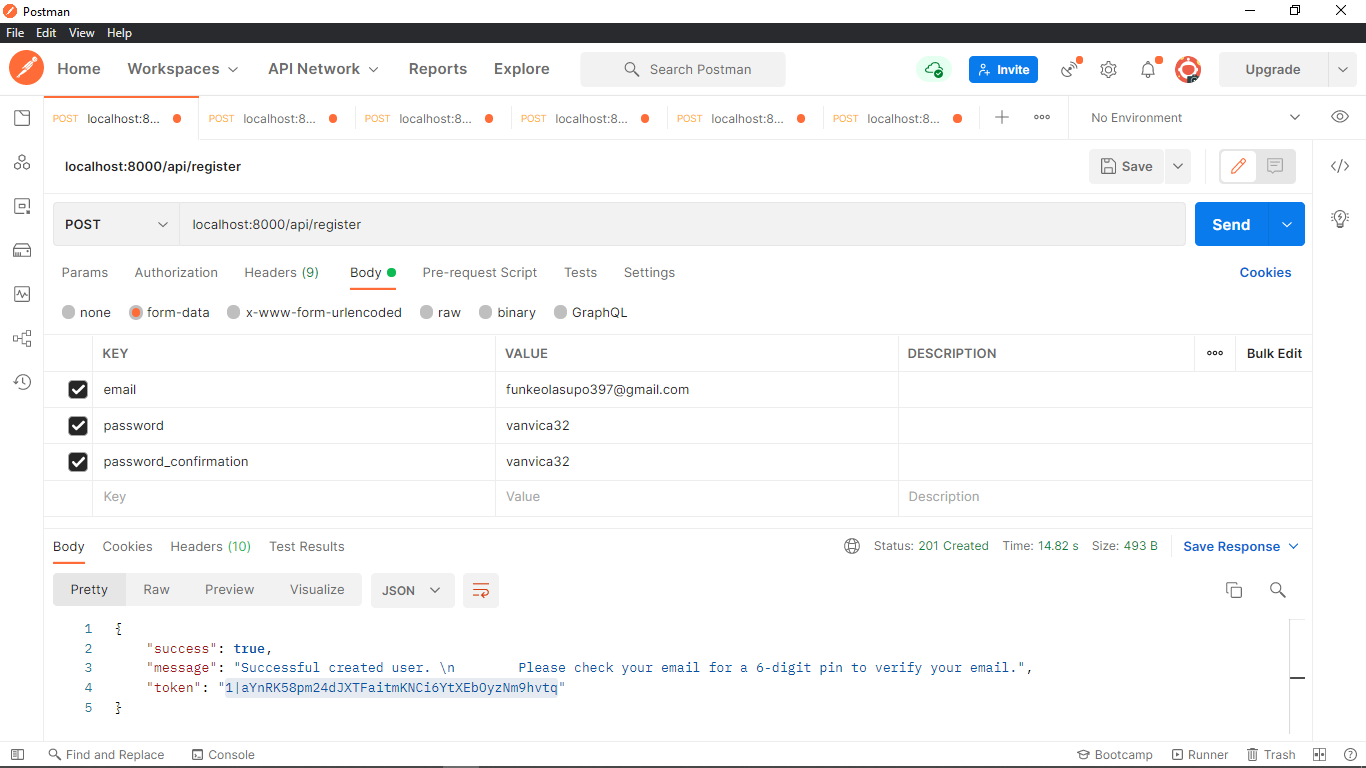The width and height of the screenshot is (1366, 768).
Task: Open the Console in status bar
Action: click(223, 755)
